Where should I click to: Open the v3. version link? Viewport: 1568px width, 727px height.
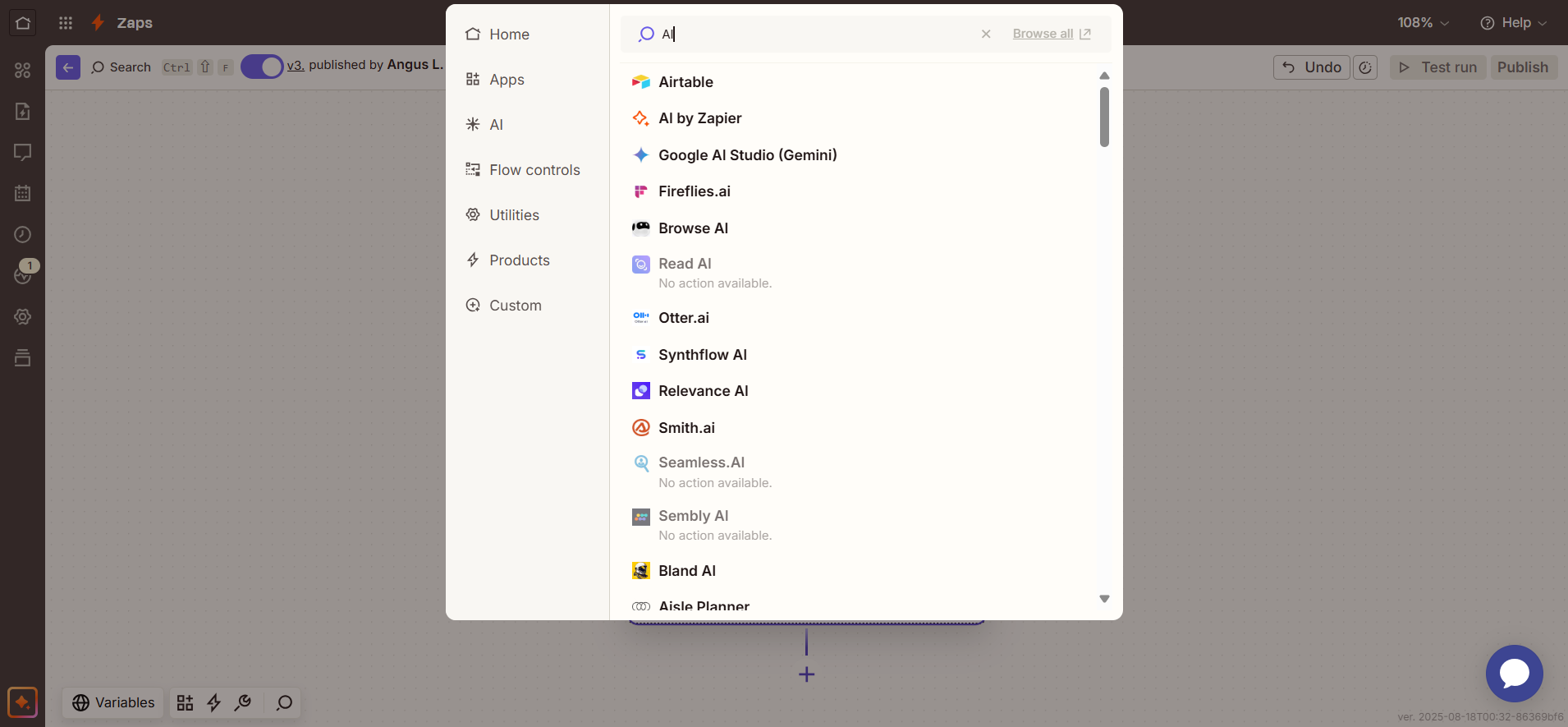(296, 65)
